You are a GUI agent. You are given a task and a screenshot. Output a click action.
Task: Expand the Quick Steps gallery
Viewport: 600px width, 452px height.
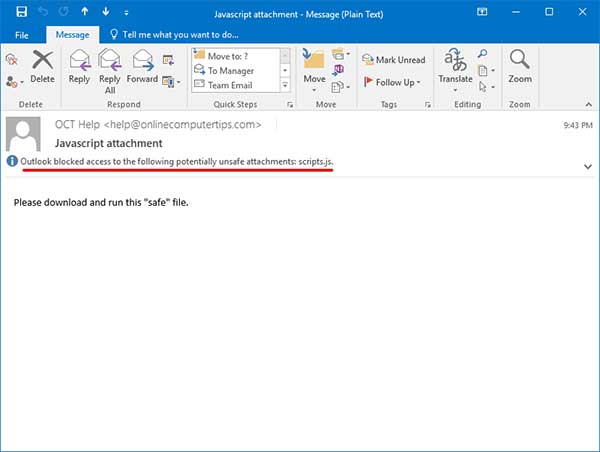coord(285,85)
